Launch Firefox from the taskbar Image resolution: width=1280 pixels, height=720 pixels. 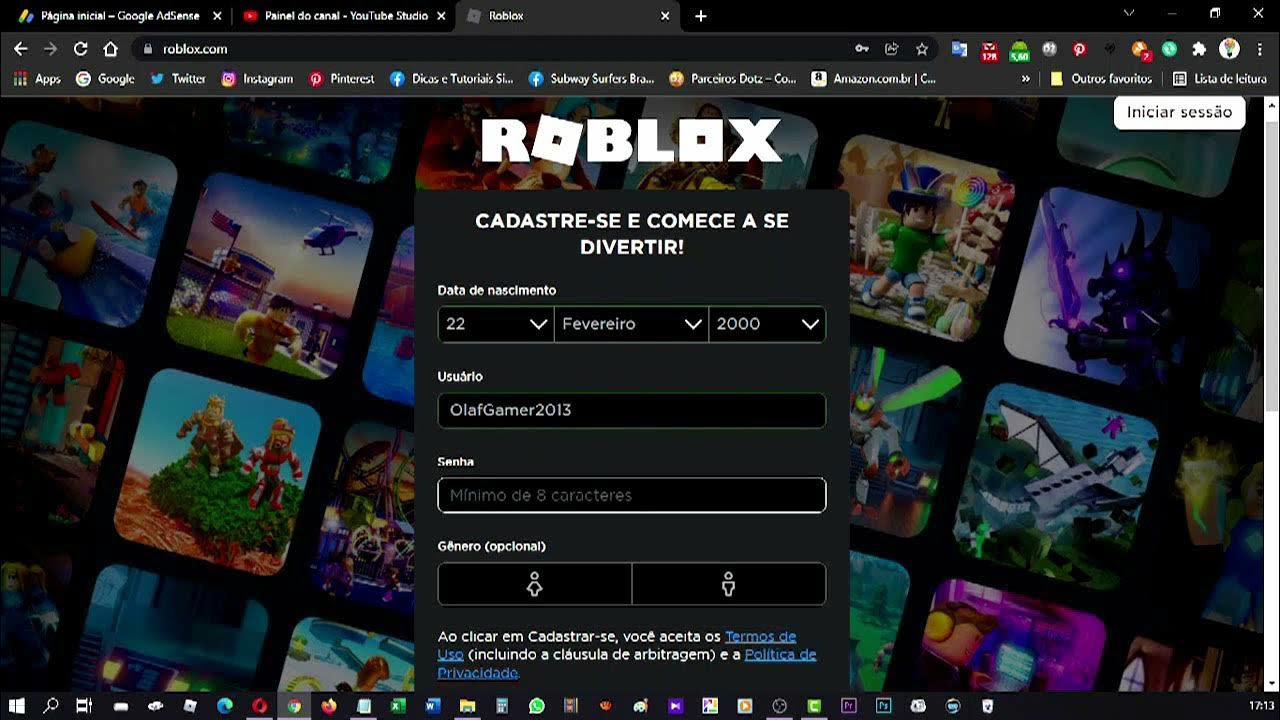tap(329, 706)
